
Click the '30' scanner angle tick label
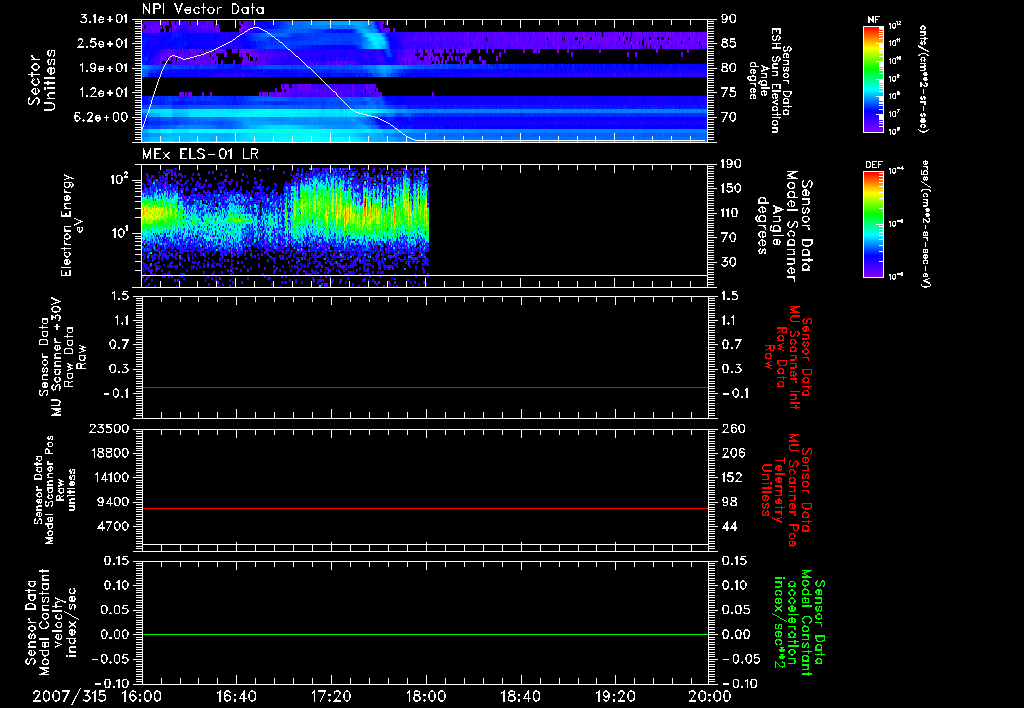pos(728,262)
